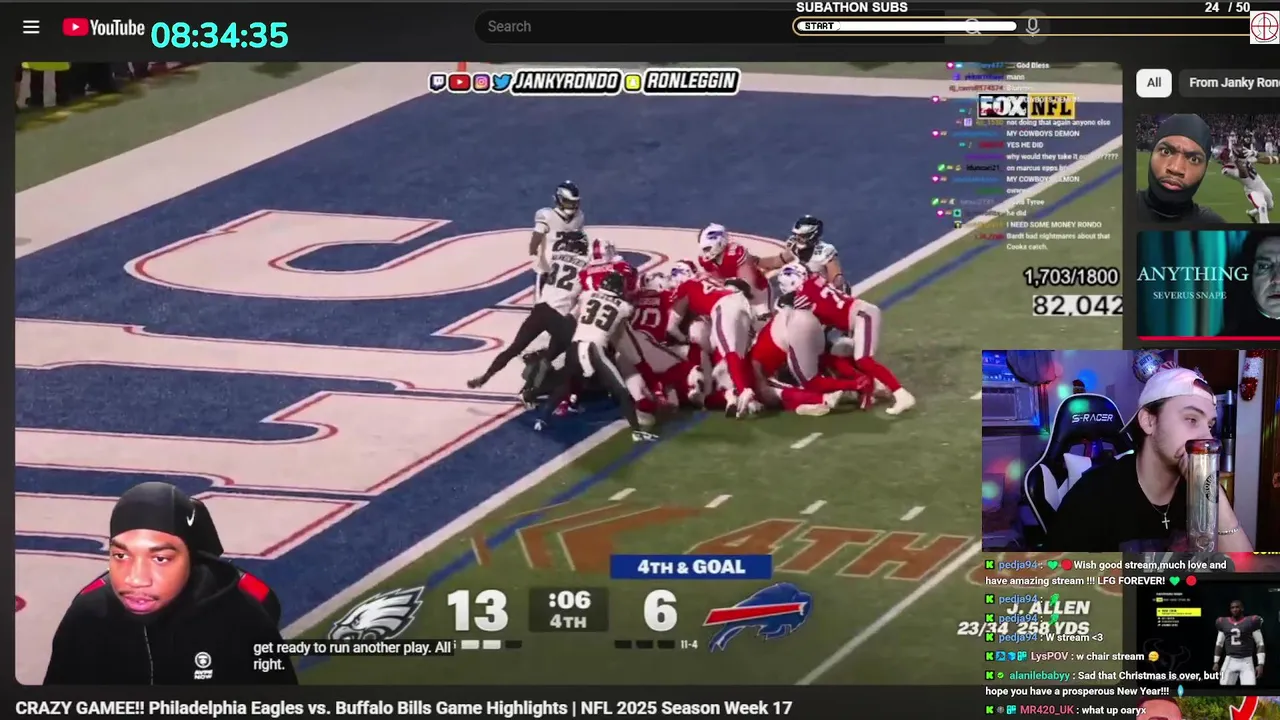Open the YouTube hamburger guide menu
1280x720 pixels.
(x=31, y=27)
